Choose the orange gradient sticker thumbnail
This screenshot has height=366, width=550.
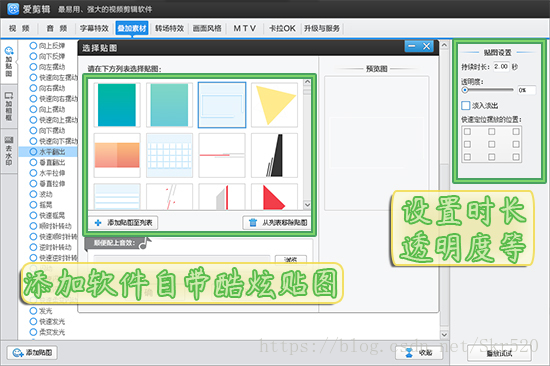[x=117, y=155]
